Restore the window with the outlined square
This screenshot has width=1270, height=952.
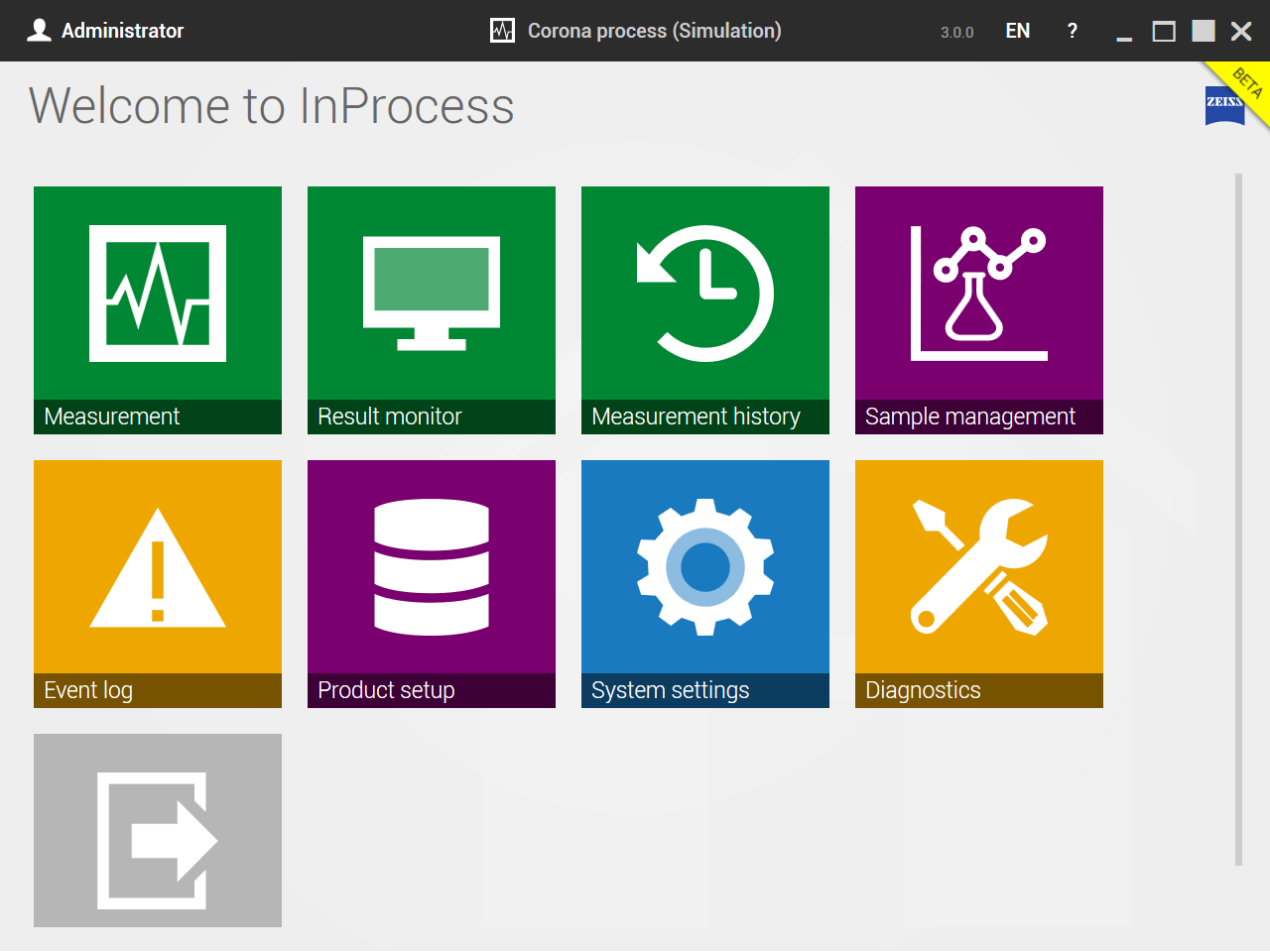tap(1164, 32)
